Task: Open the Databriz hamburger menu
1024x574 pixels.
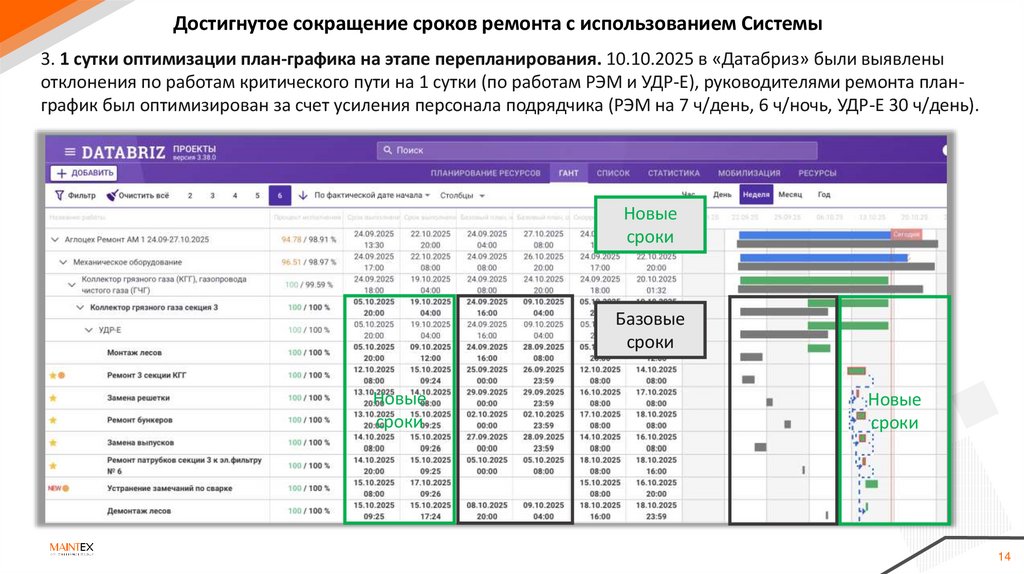Action: tap(70, 151)
